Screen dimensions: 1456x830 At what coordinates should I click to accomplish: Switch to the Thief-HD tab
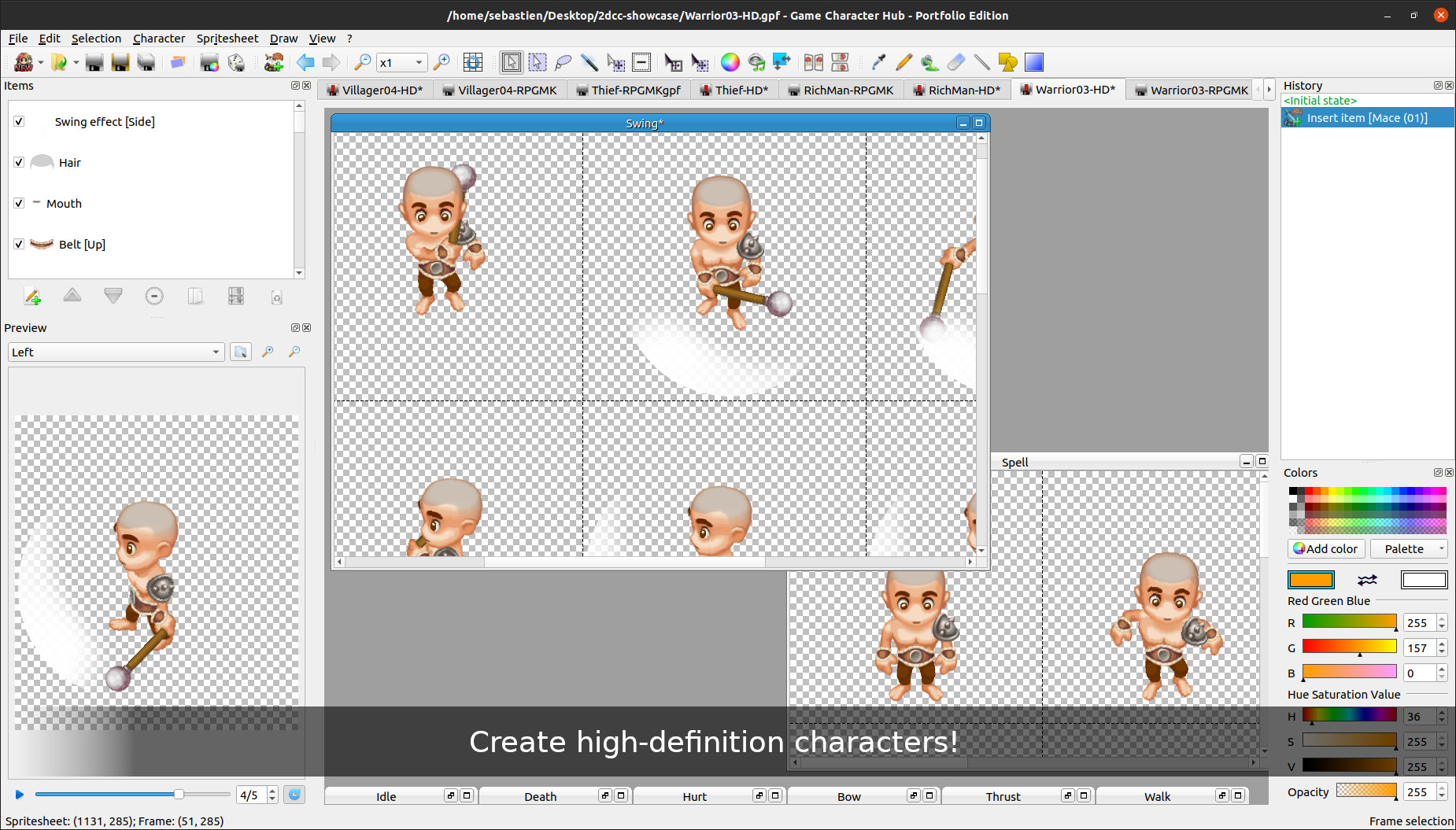click(735, 90)
